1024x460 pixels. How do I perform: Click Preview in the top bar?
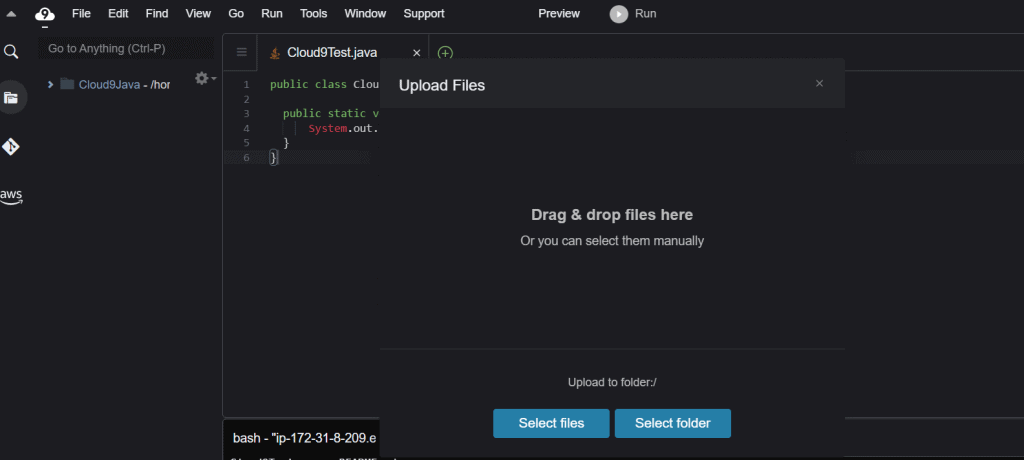click(x=559, y=14)
